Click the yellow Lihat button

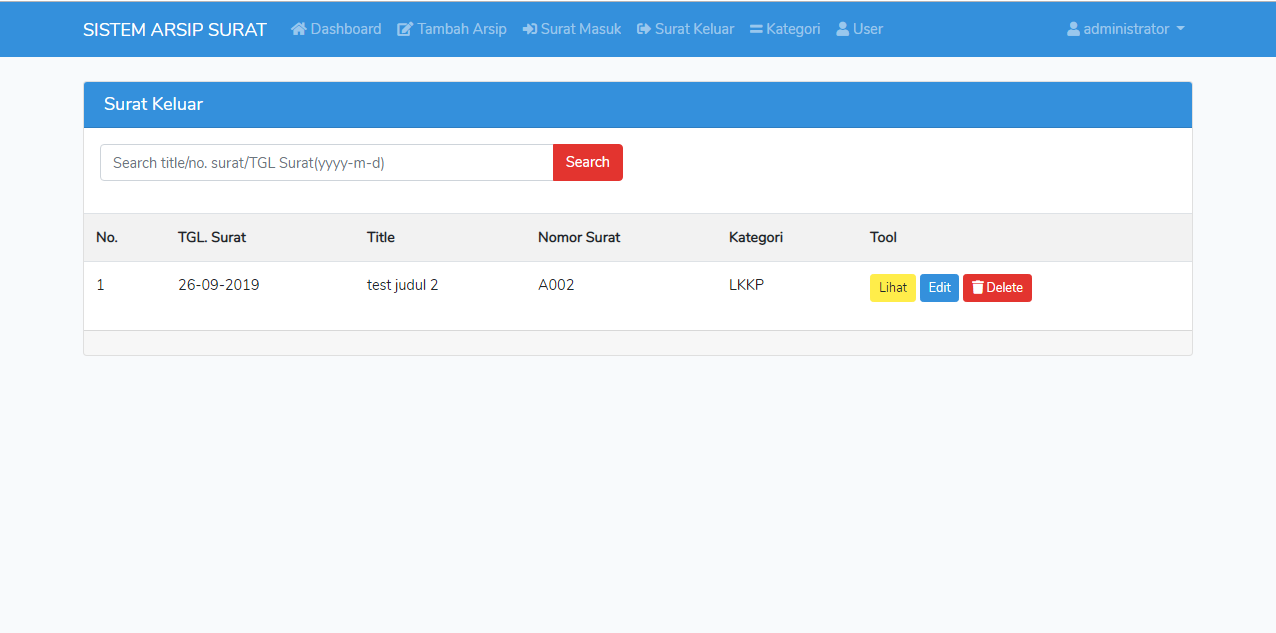pos(893,288)
